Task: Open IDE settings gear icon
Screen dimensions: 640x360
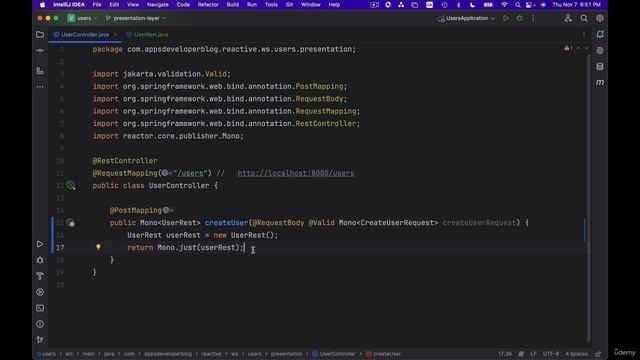Action: 600,18
